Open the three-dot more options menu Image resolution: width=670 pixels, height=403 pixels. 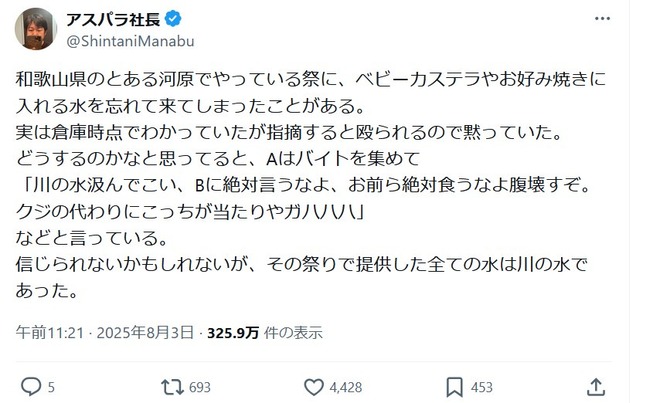[602, 18]
